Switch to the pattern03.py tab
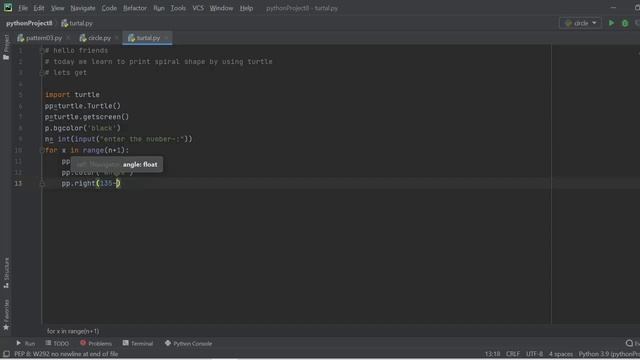Screen dimensions: 640x360 pyautogui.click(x=44, y=38)
